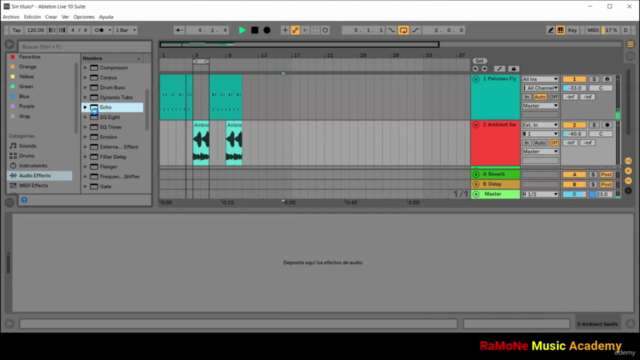
Task: Open track 2 Ext. In input dropdown
Action: click(540, 125)
